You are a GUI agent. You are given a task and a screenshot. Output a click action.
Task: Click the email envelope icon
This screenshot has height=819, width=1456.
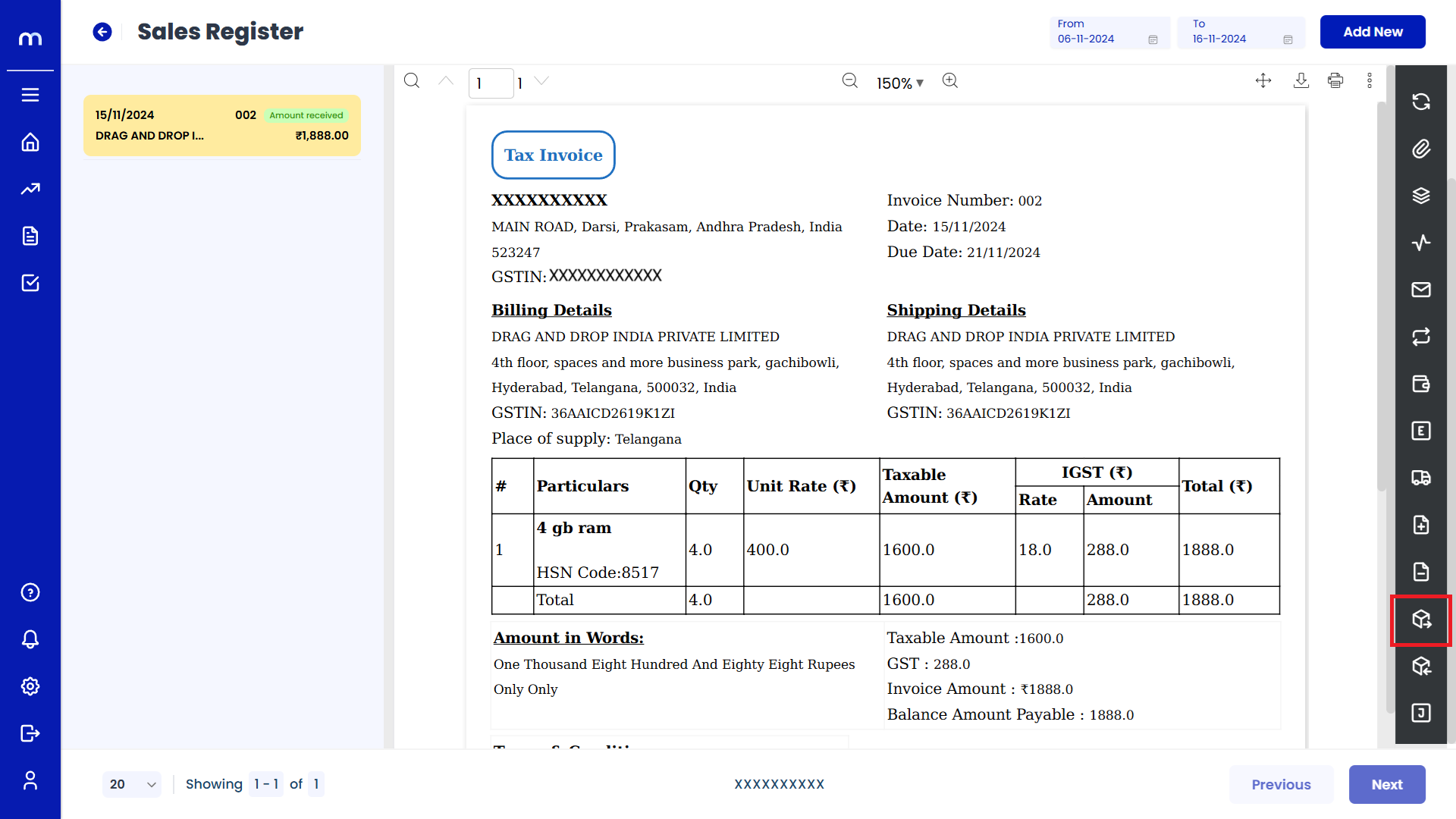[x=1420, y=290]
